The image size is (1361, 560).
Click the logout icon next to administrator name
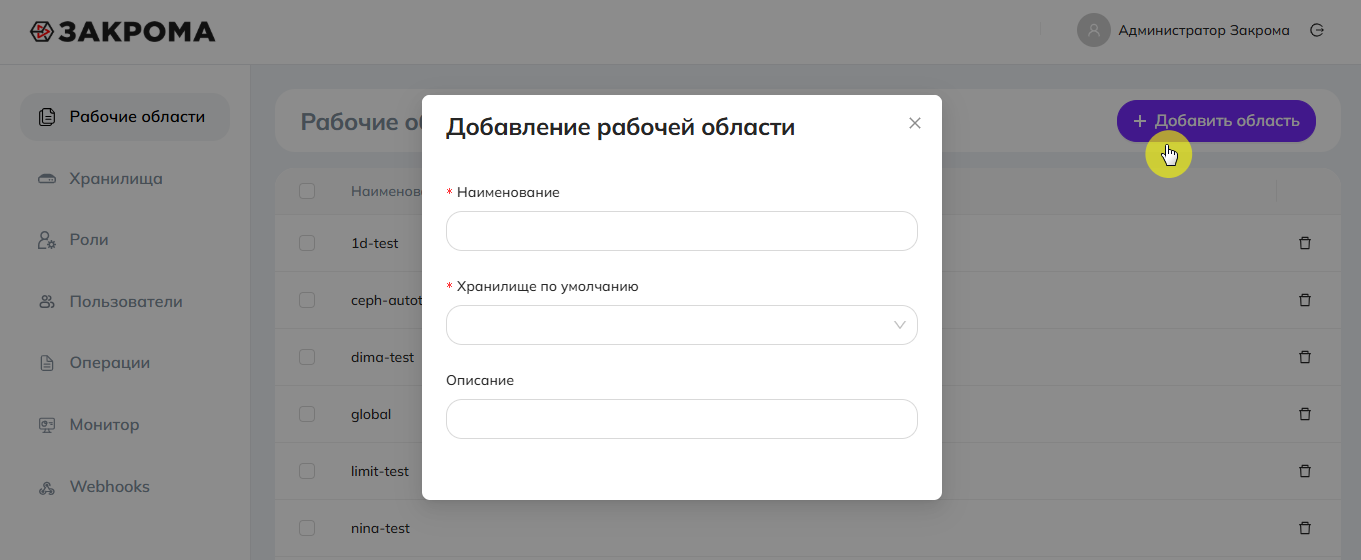tap(1317, 31)
